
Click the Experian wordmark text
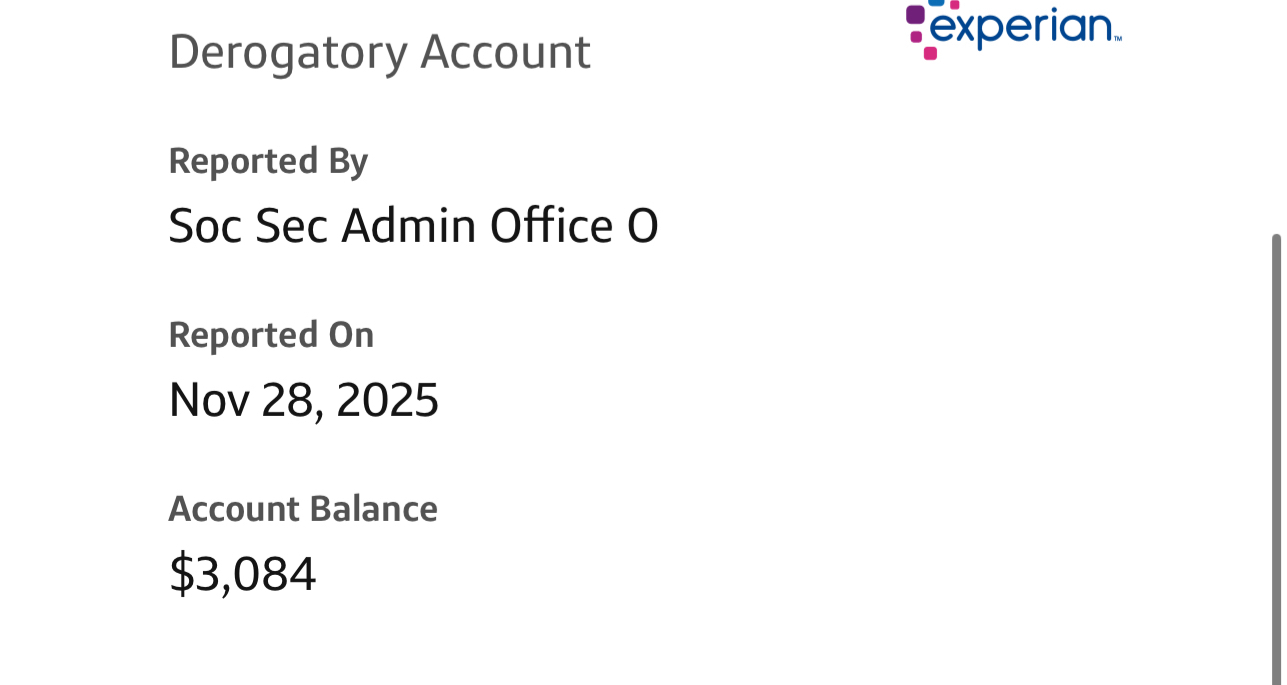(1027, 26)
